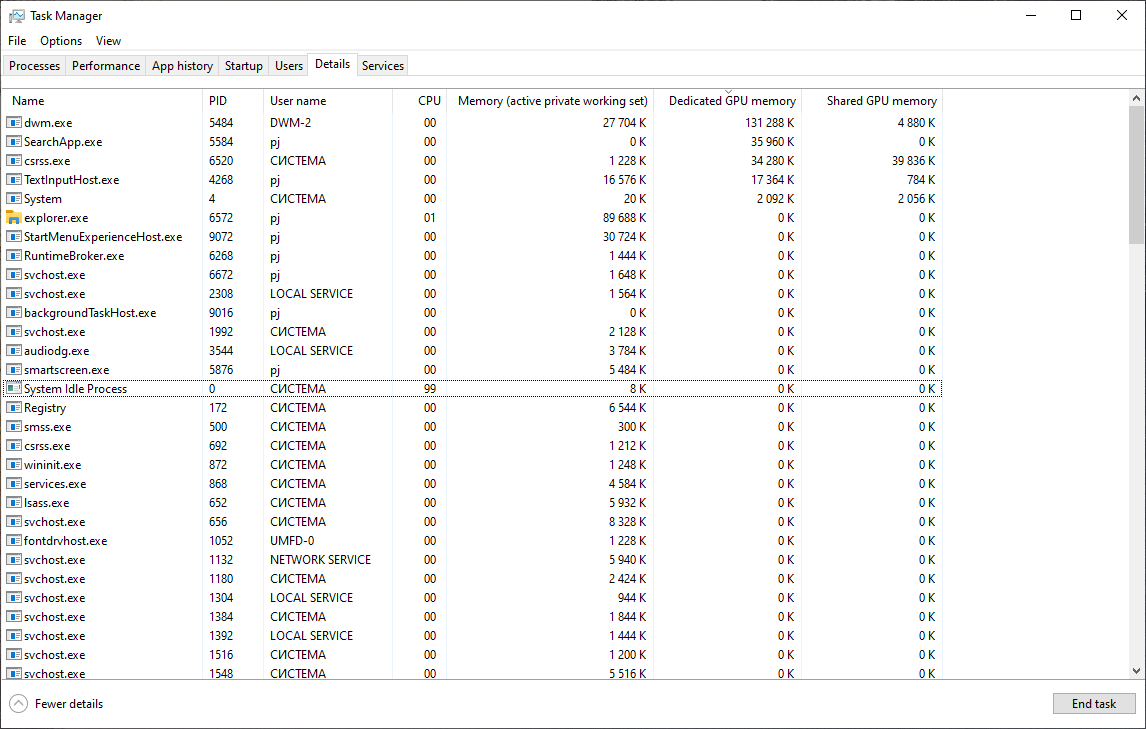
Task: Click the UMFD-0 user name cell
Action: (292, 541)
